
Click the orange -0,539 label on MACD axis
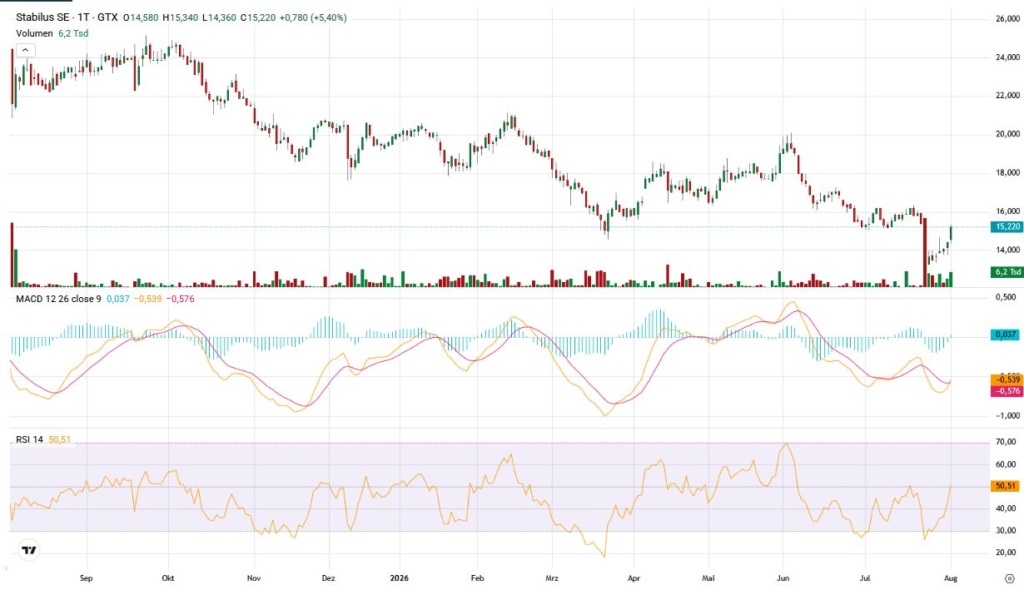(x=1006, y=380)
